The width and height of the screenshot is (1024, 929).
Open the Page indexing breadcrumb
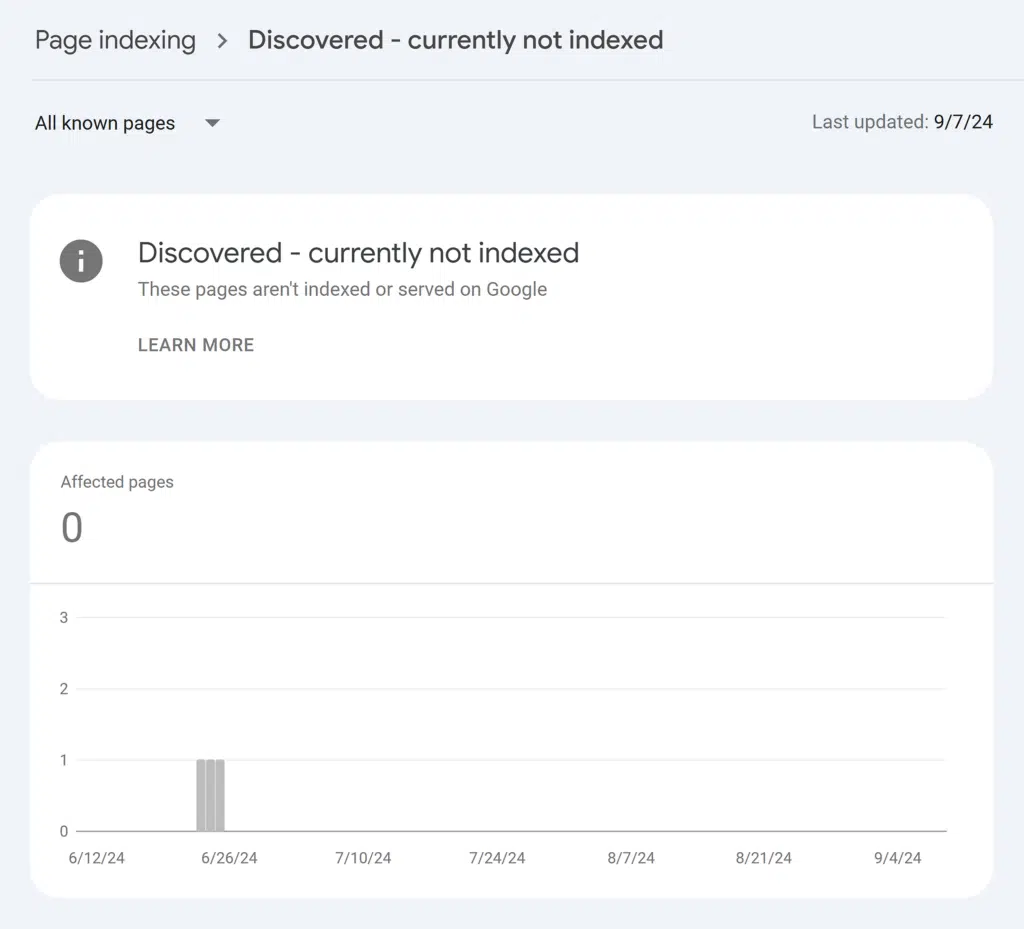[x=115, y=41]
